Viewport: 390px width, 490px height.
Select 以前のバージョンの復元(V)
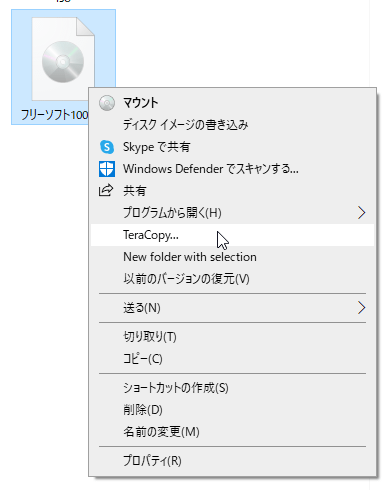click(232, 279)
